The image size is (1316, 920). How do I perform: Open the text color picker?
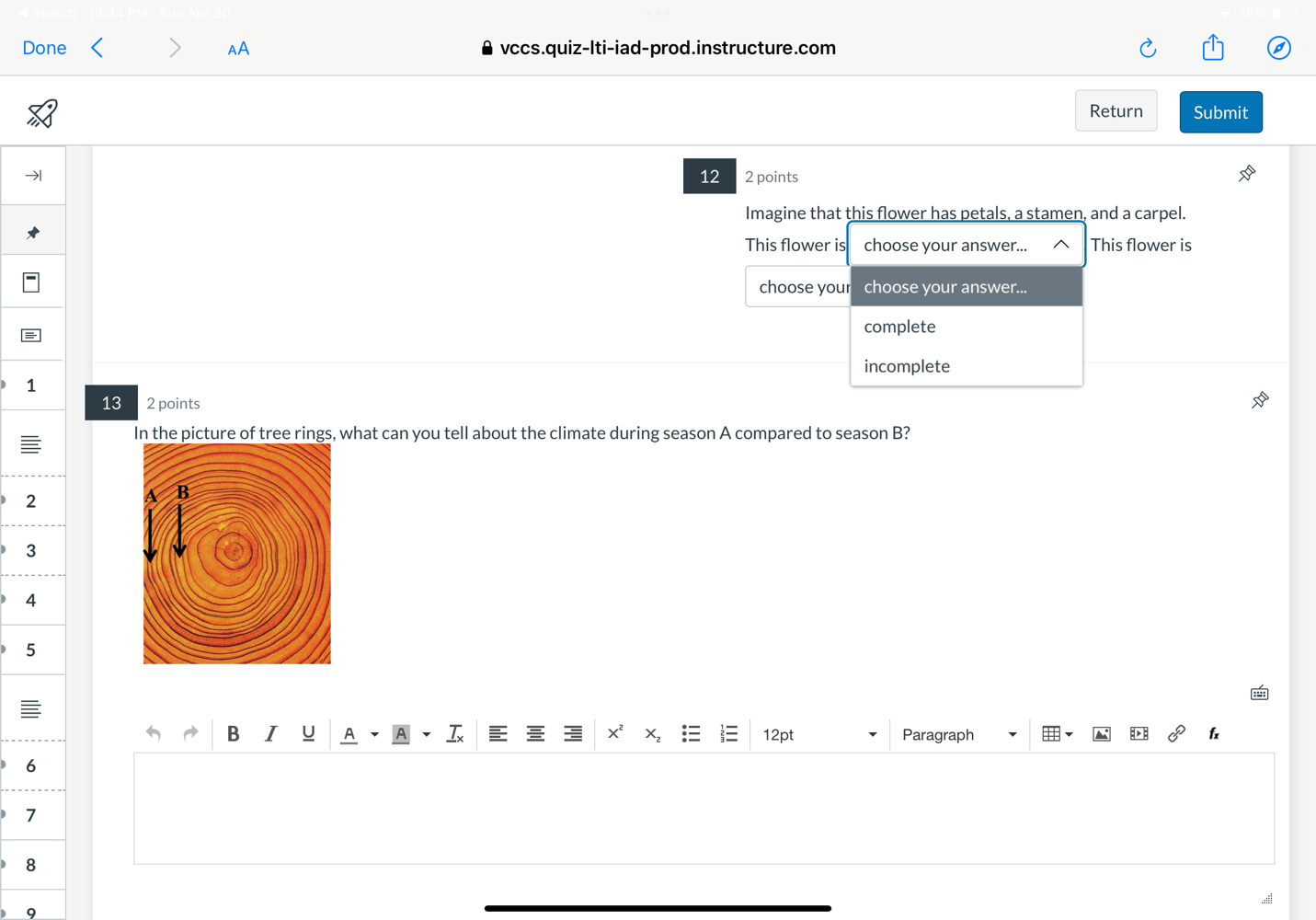tap(373, 735)
